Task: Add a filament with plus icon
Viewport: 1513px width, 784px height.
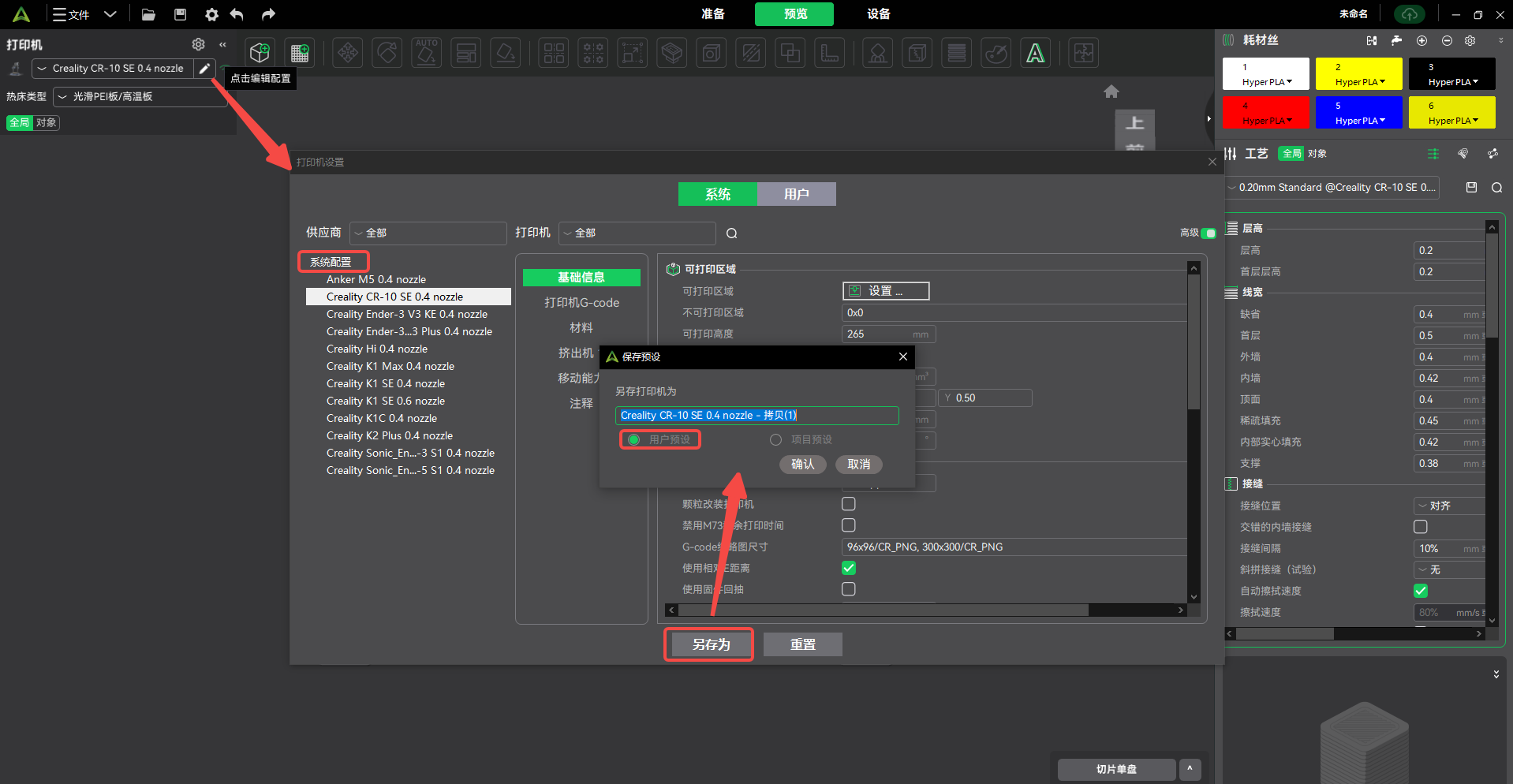Action: point(1421,40)
